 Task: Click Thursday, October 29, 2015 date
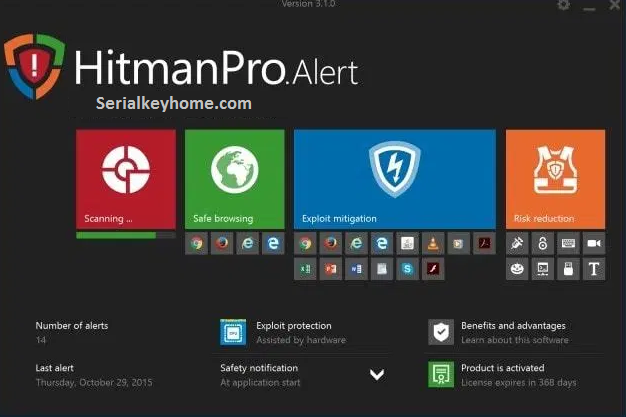pyautogui.click(x=94, y=383)
